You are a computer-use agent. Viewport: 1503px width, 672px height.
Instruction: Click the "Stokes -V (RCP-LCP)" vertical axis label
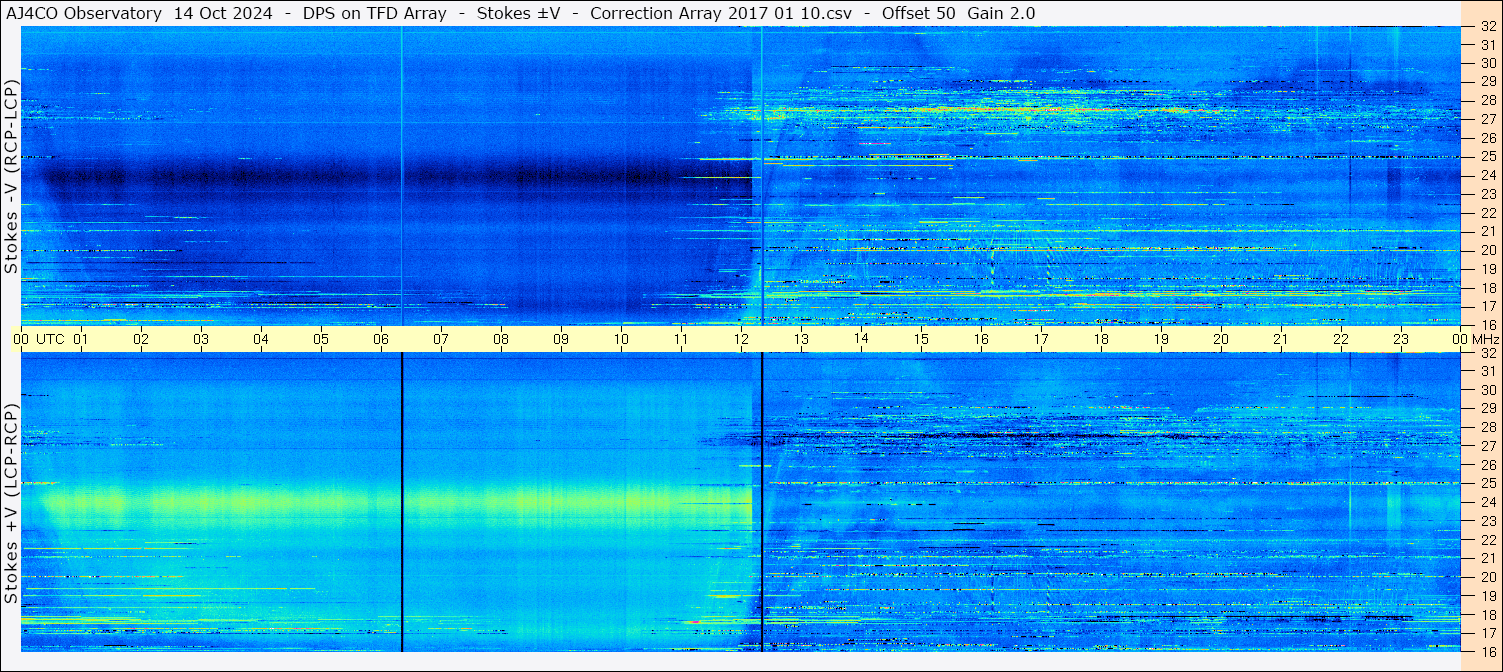click(10, 176)
